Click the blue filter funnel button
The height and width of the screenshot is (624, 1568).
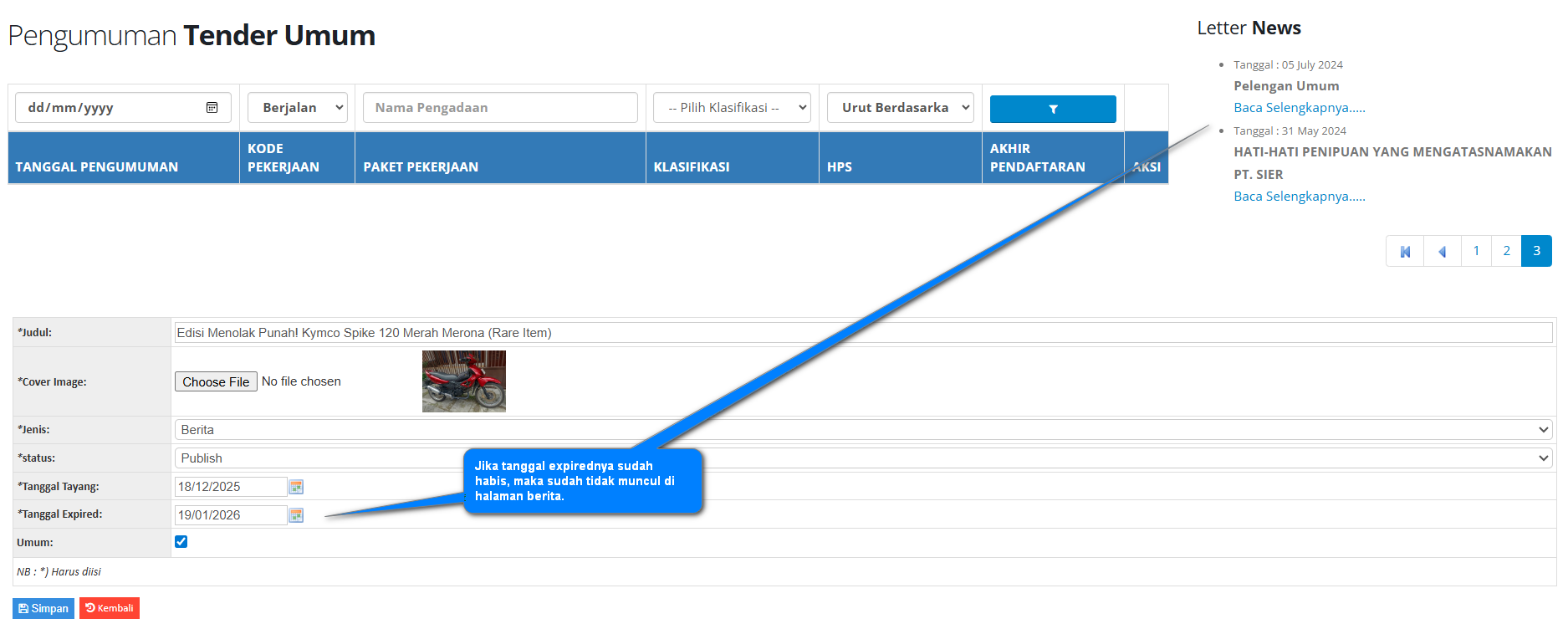pyautogui.click(x=1052, y=109)
